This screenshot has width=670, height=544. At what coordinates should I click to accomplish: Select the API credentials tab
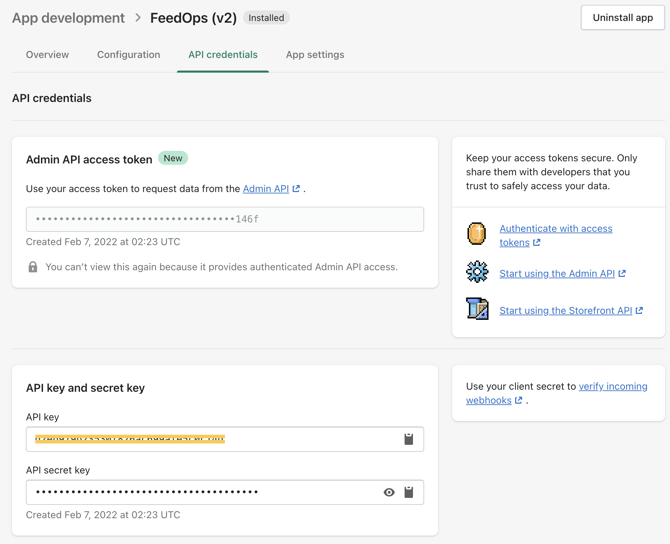pos(223,55)
